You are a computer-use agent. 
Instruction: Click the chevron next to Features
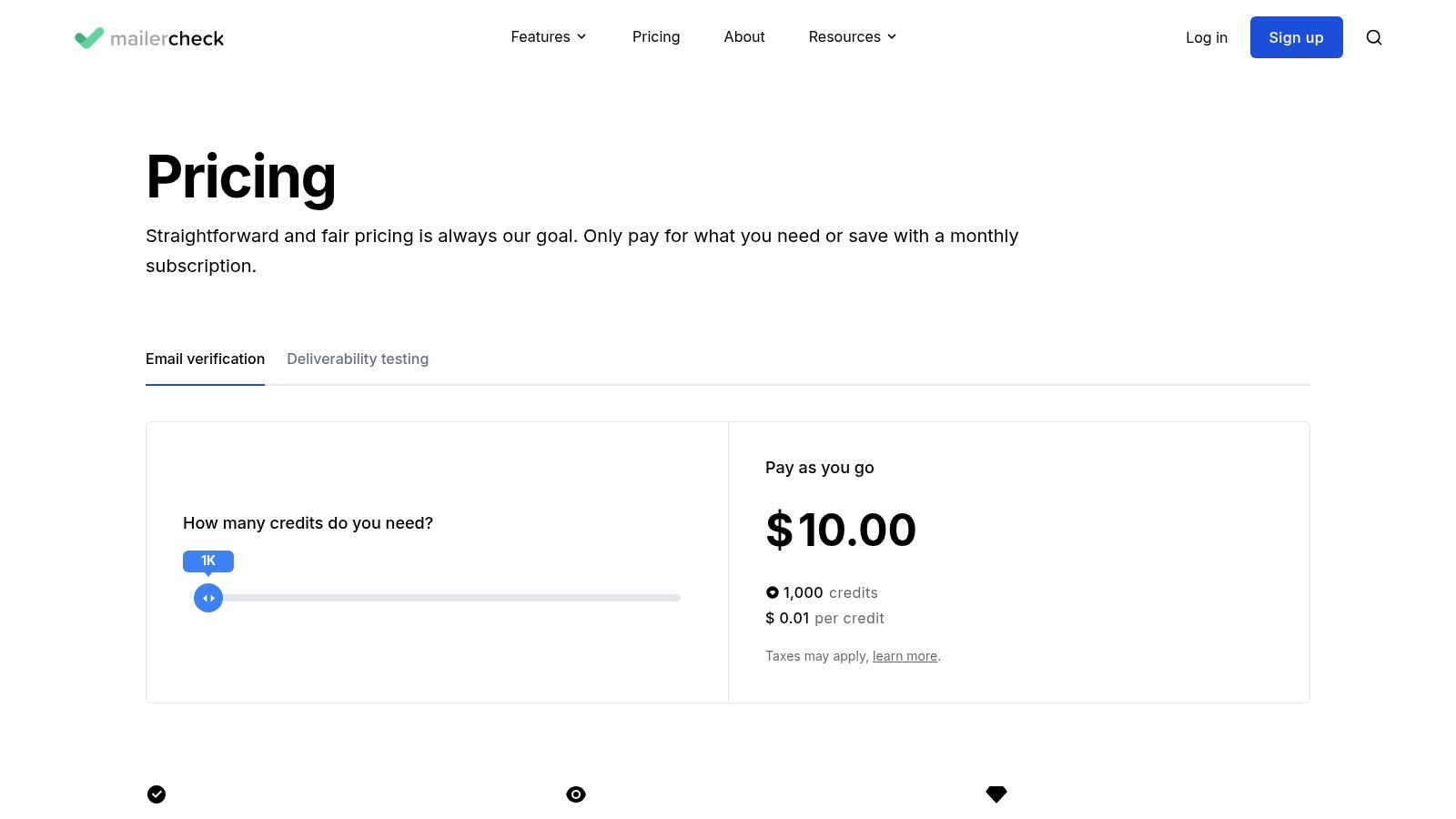click(581, 36)
